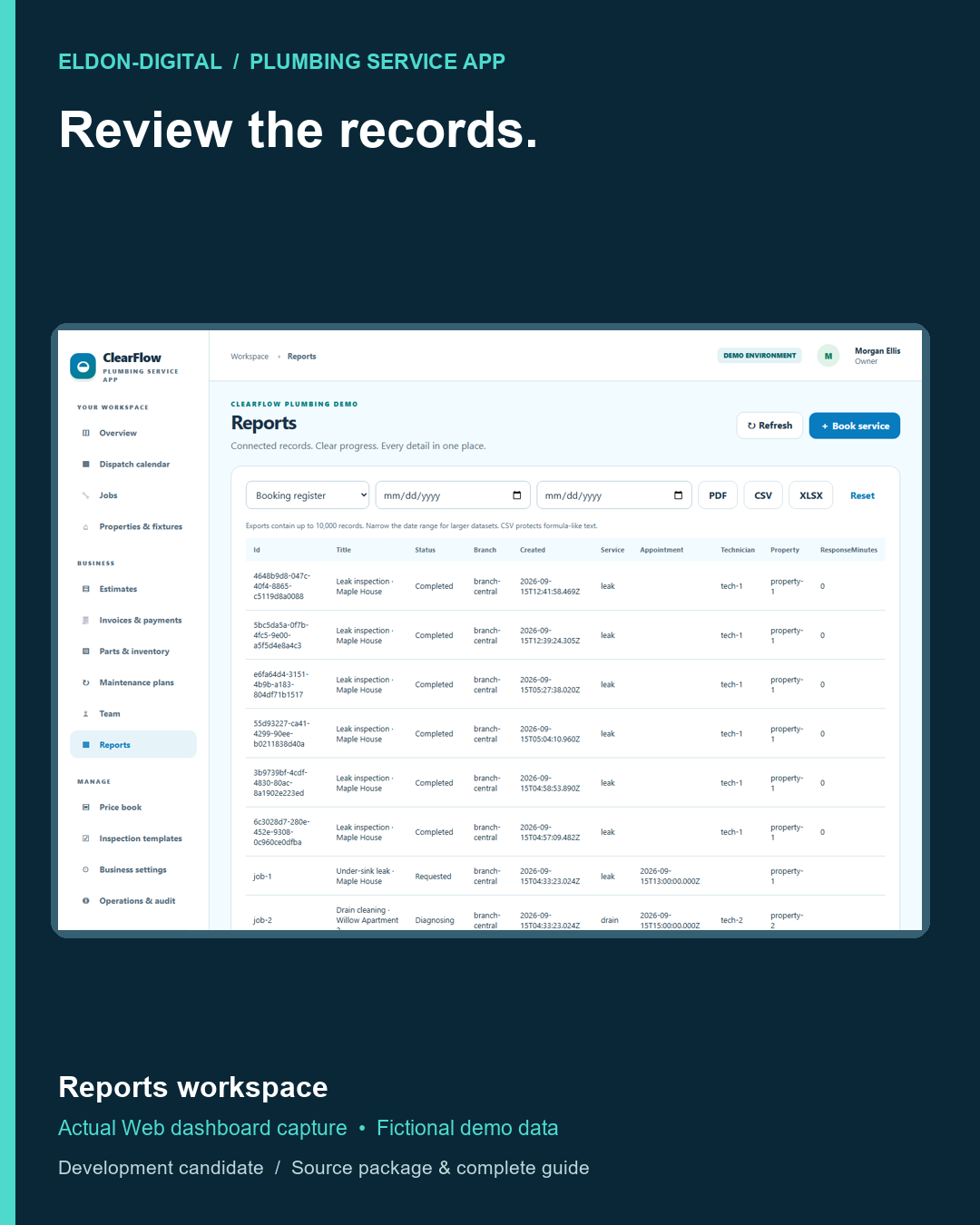Open the start date calendar picker icon

pyautogui.click(x=517, y=495)
